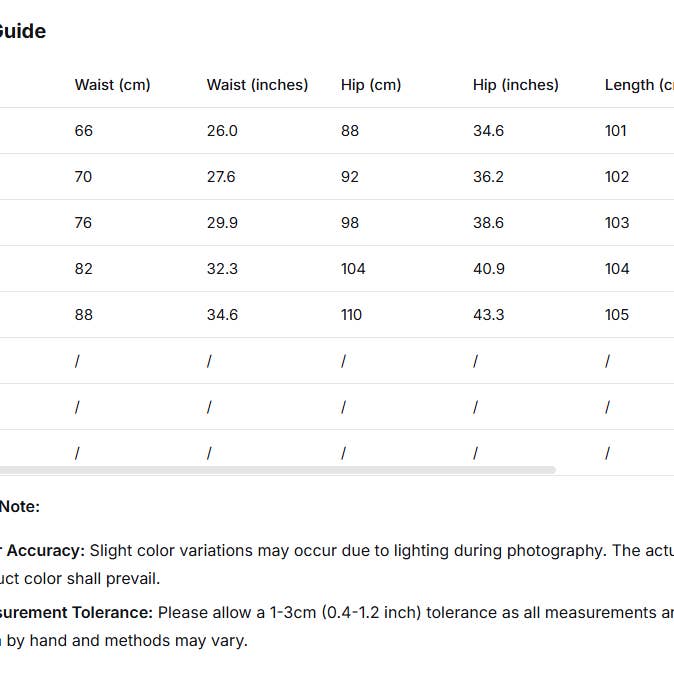Click the bold Note: heading text
Viewport: 674px width, 674px height.
19,507
